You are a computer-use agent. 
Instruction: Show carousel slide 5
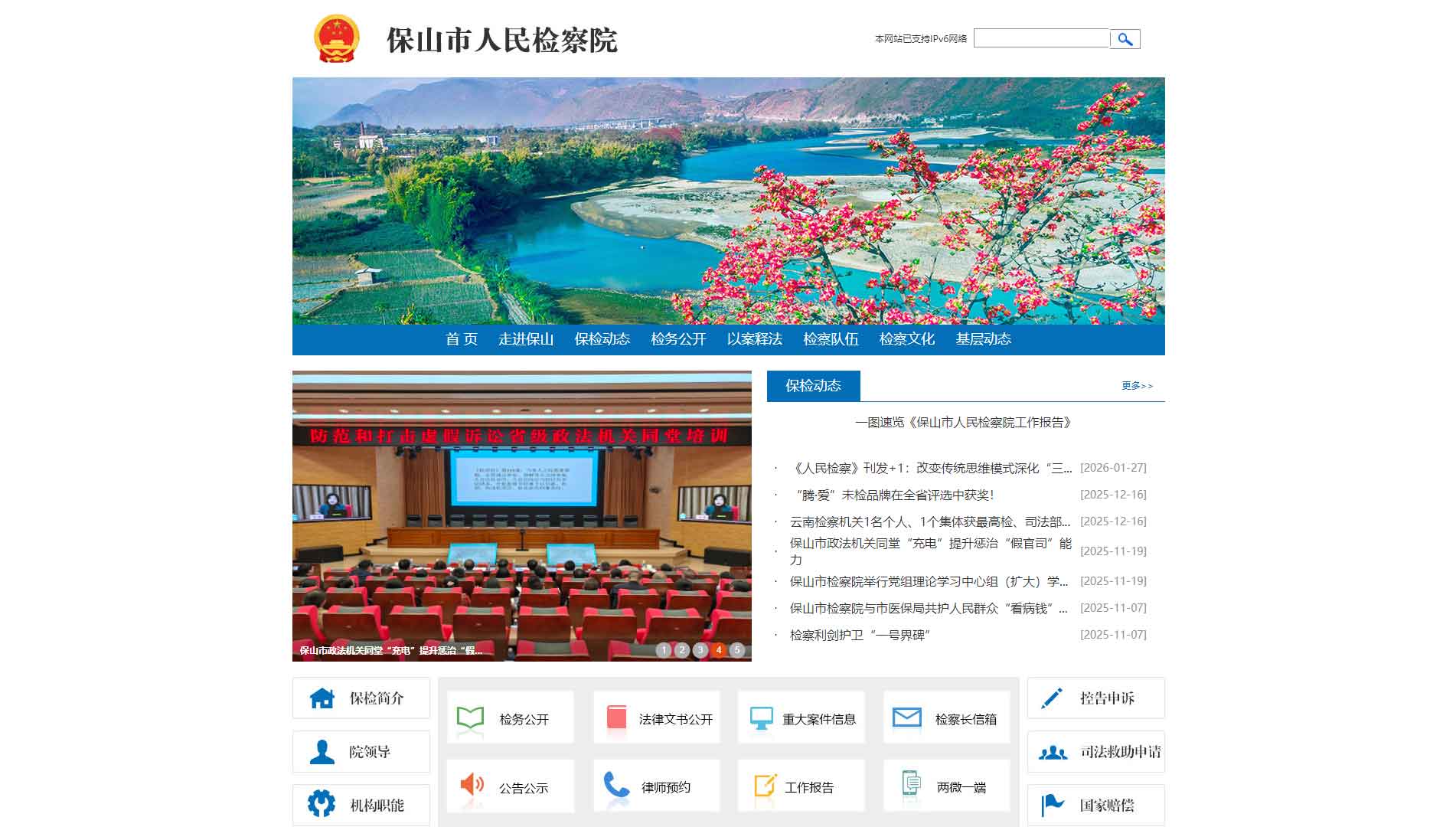tap(737, 650)
